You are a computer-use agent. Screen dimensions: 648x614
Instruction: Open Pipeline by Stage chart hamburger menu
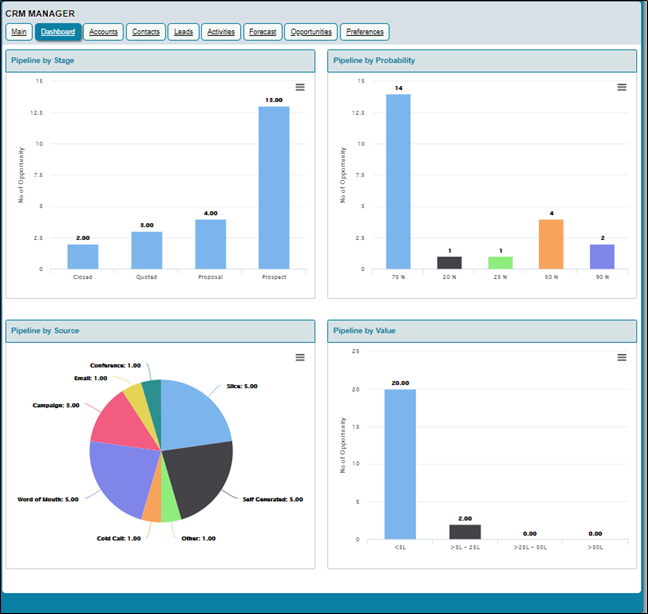pos(300,88)
